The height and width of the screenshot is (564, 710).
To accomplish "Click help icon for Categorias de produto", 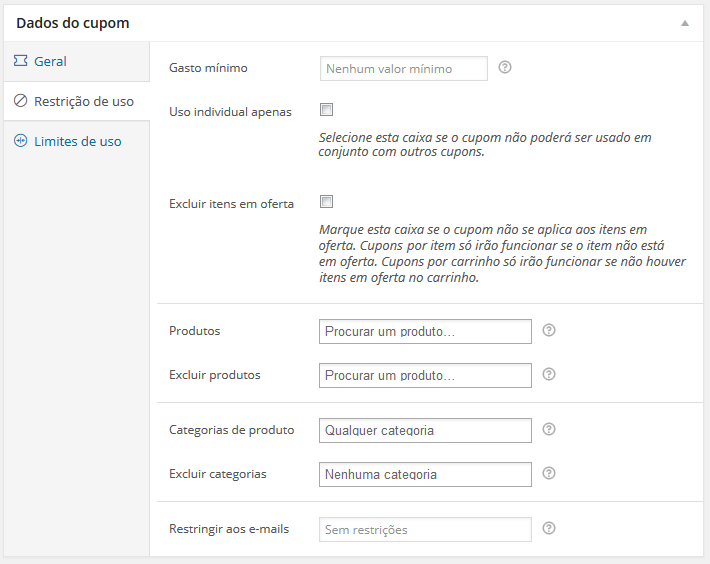I will tap(548, 429).
